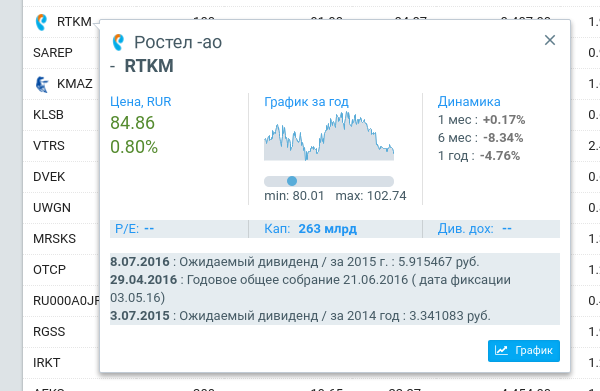Screen dimensions: 600x391
Task: Click the Кап: 263 млрд capitalization cell
Action: tap(310, 229)
